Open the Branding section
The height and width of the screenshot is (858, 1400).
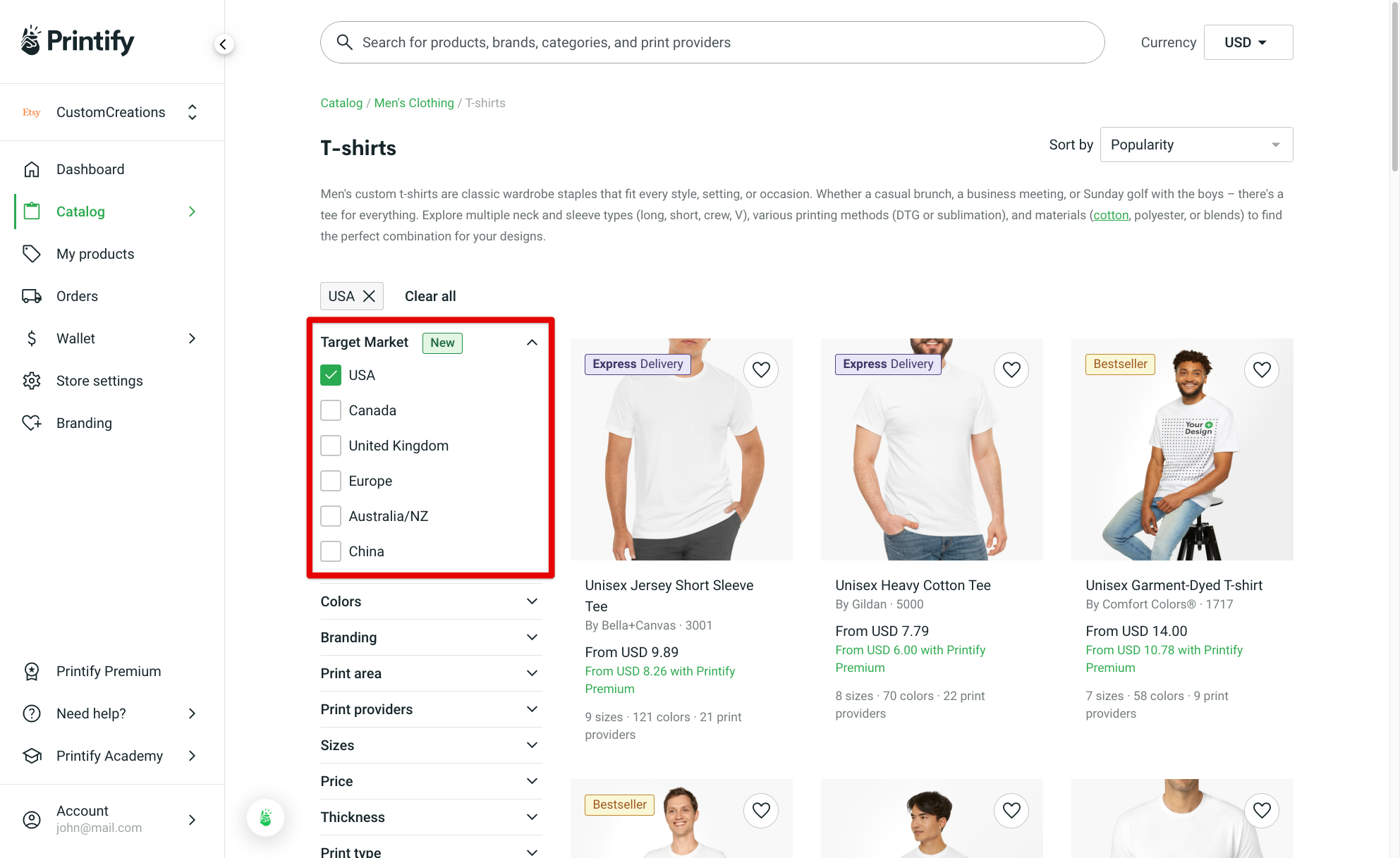[x=84, y=422]
